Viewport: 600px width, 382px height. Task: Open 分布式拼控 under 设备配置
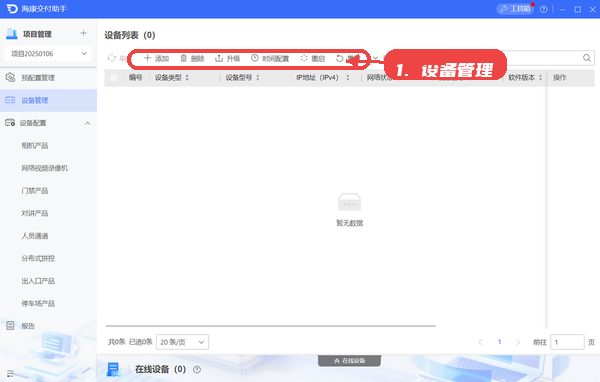(38, 258)
